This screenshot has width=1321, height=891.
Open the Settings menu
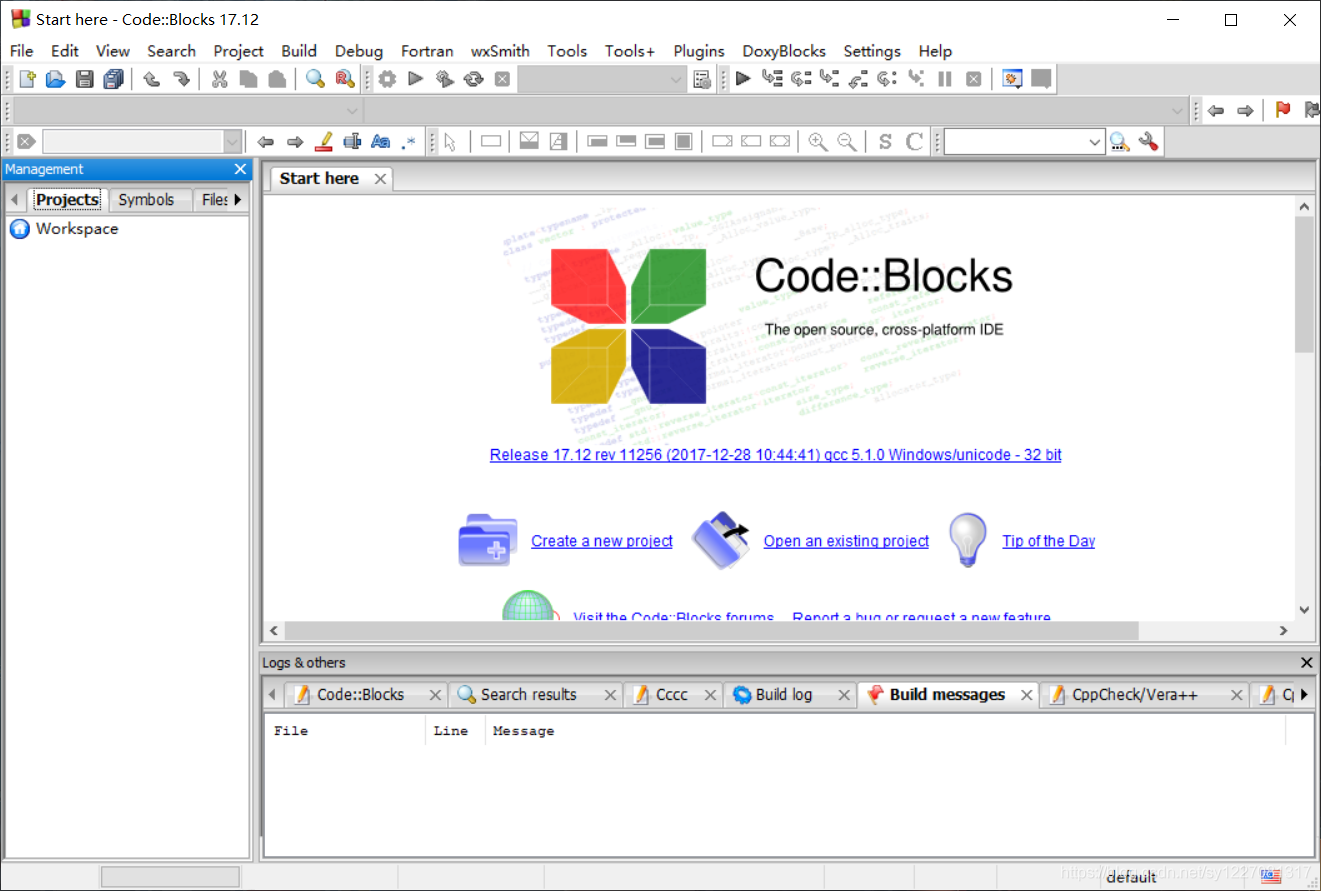872,51
